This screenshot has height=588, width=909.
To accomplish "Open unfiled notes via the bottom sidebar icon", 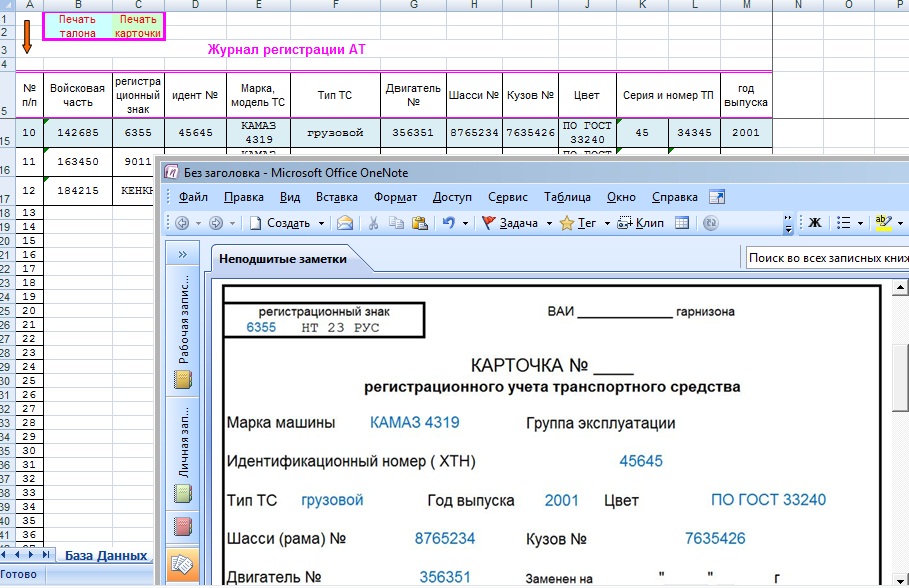I will pyautogui.click(x=183, y=564).
